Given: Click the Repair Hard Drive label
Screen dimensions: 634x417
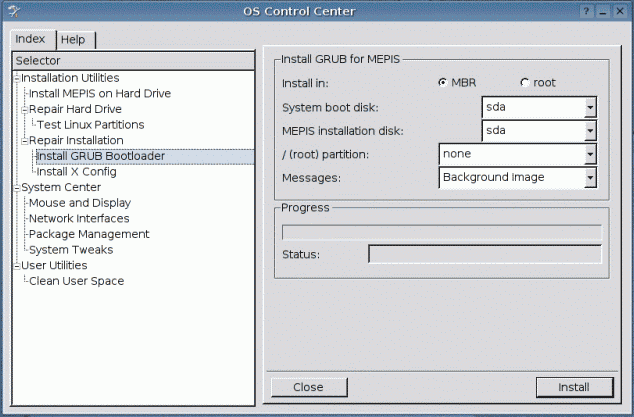Looking at the screenshot, I should click(75, 109).
